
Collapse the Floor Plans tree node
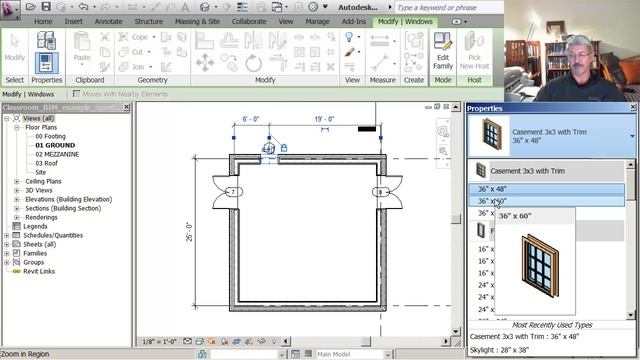click(17, 127)
